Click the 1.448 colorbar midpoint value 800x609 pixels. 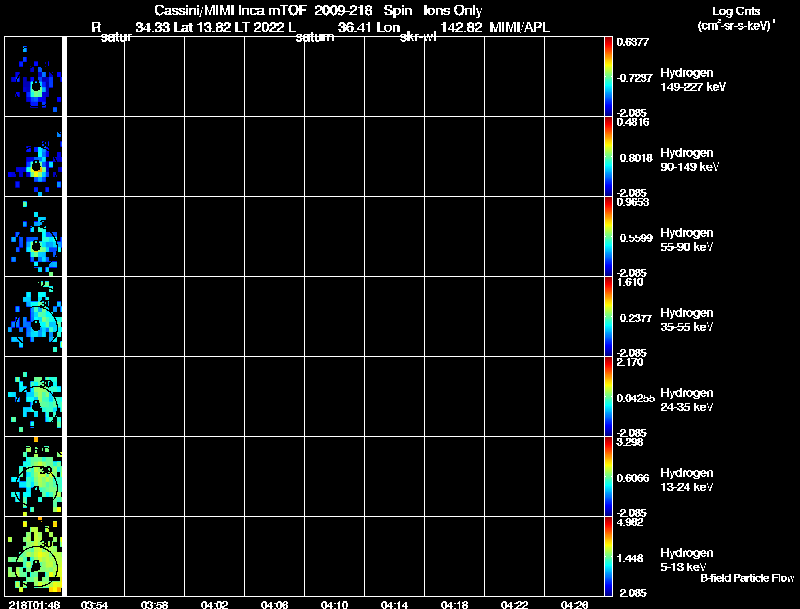pos(630,559)
